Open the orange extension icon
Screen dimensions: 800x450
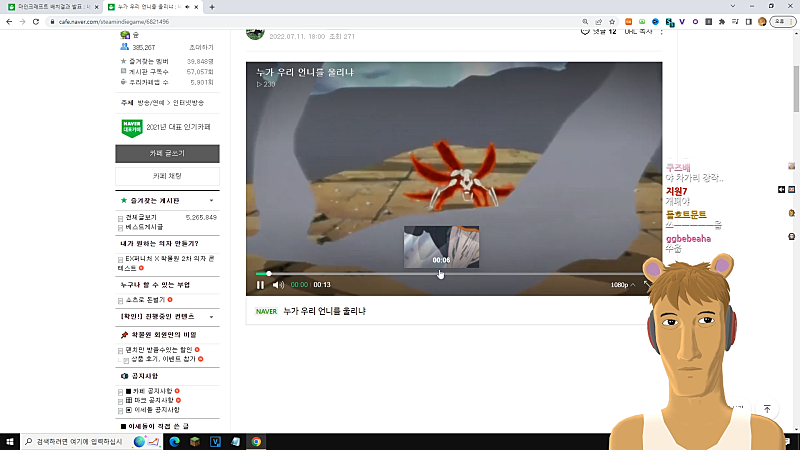(629, 21)
